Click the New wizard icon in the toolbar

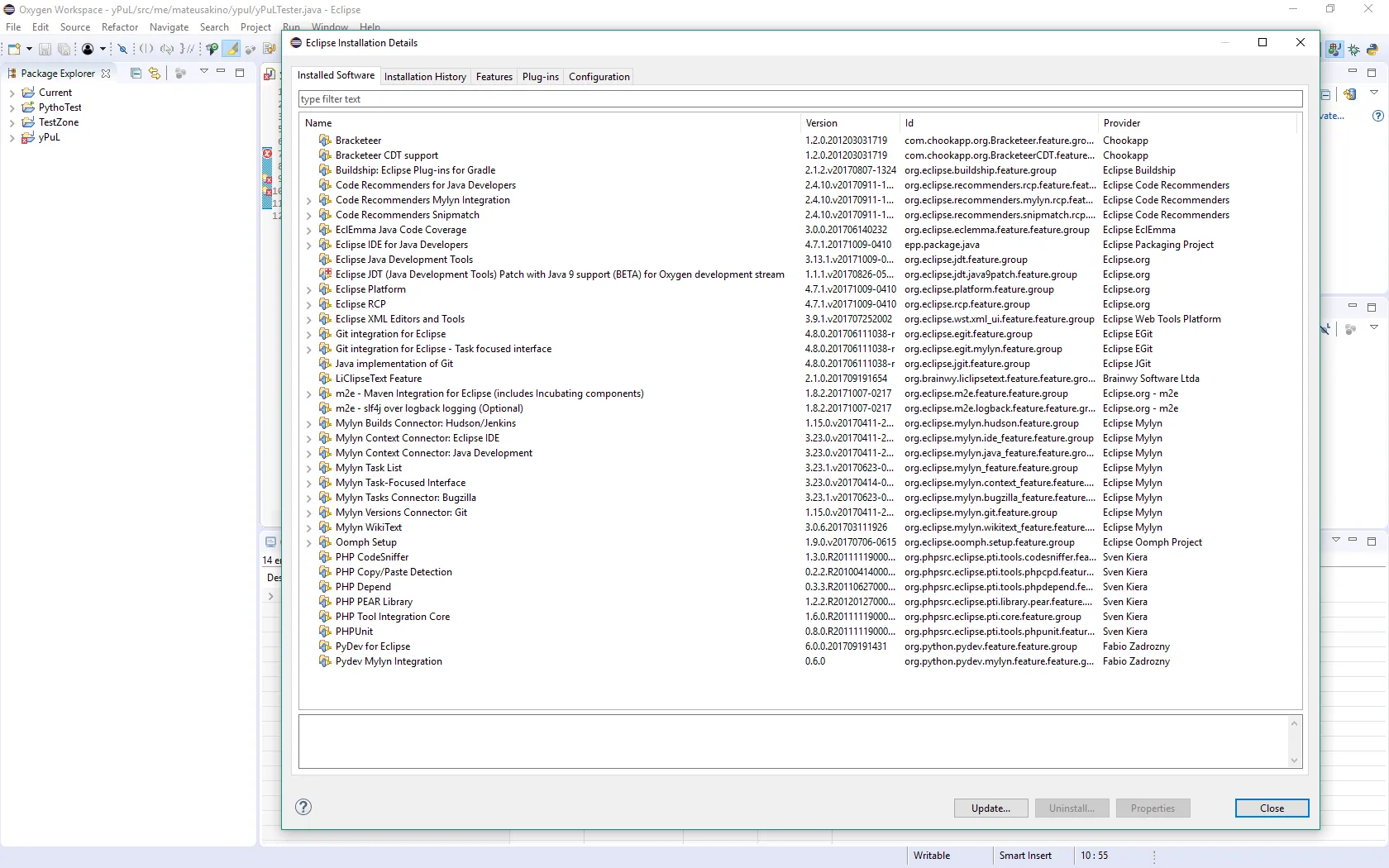pyautogui.click(x=14, y=50)
